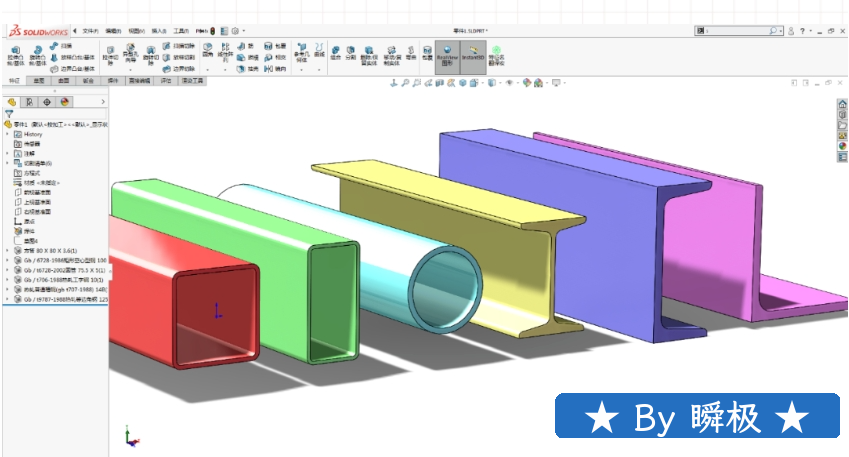849x457 pixels.
Task: Switch to the 钣金 (Sheet Metal) tab
Action: pyautogui.click(x=88, y=81)
